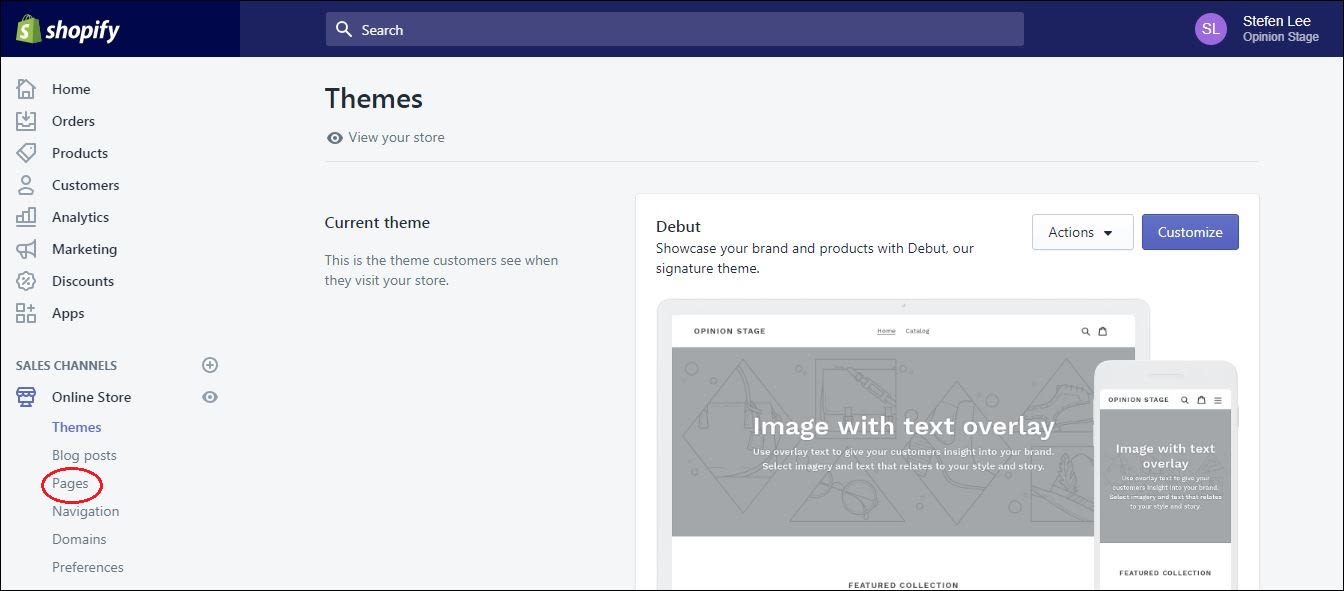Open the Blog posts section
The width and height of the screenshot is (1344, 591).
click(85, 455)
